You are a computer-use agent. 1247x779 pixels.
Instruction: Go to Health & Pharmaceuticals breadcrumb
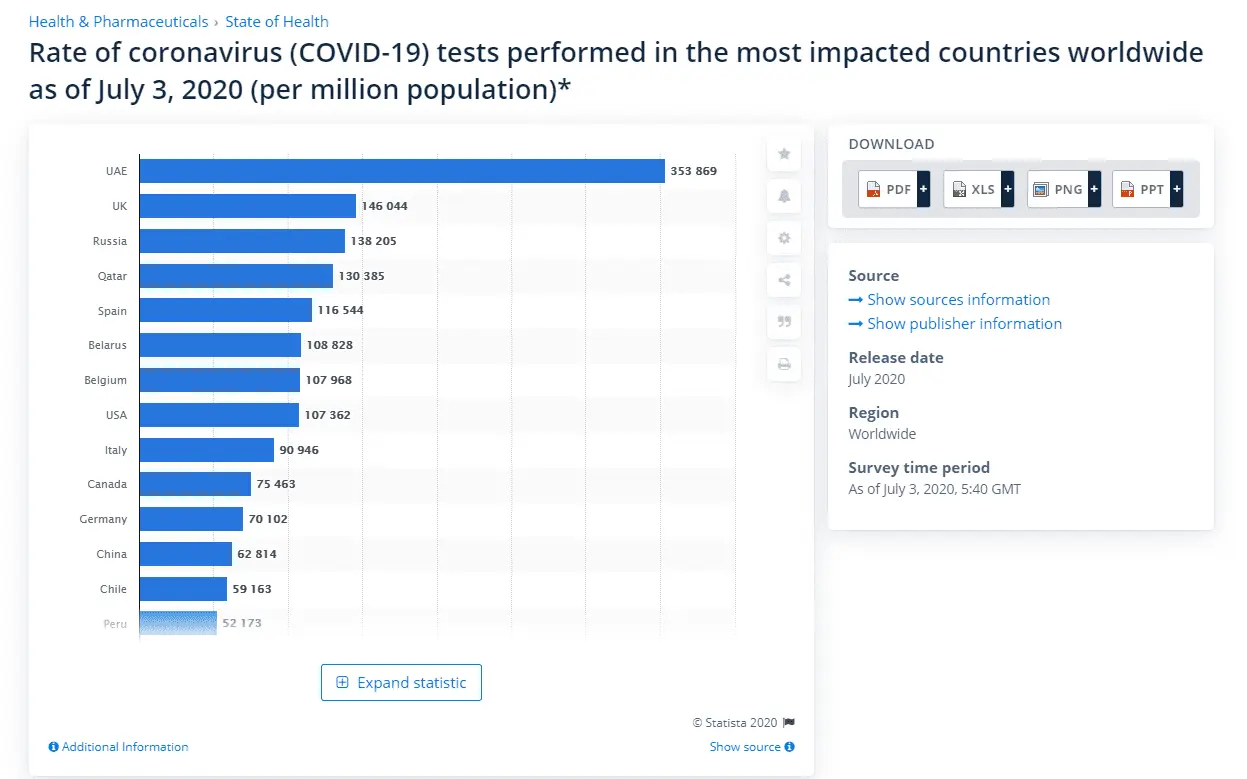click(119, 21)
